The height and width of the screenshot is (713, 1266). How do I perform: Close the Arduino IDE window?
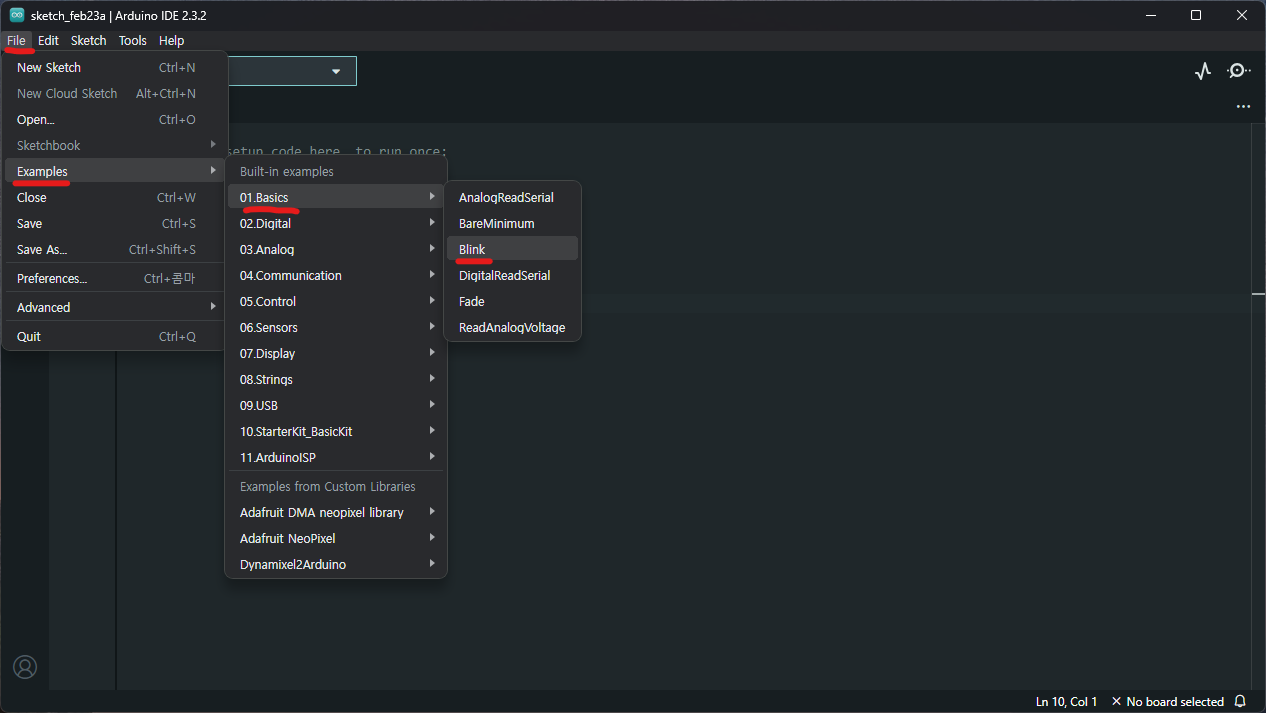1242,15
